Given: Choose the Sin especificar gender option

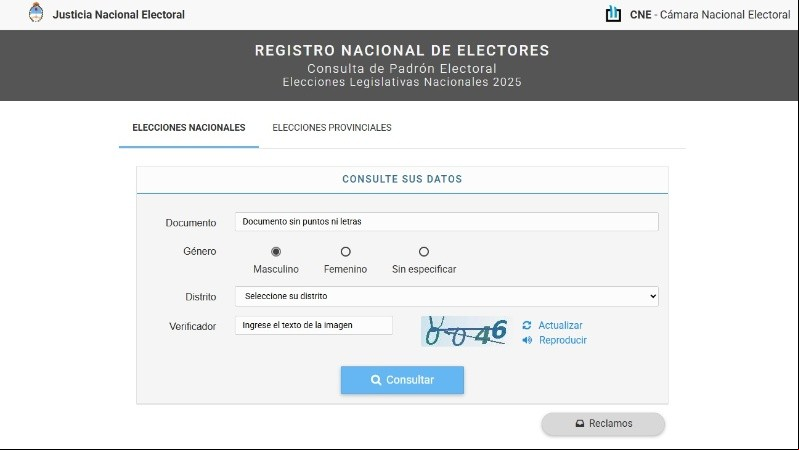Looking at the screenshot, I should tap(424, 252).
